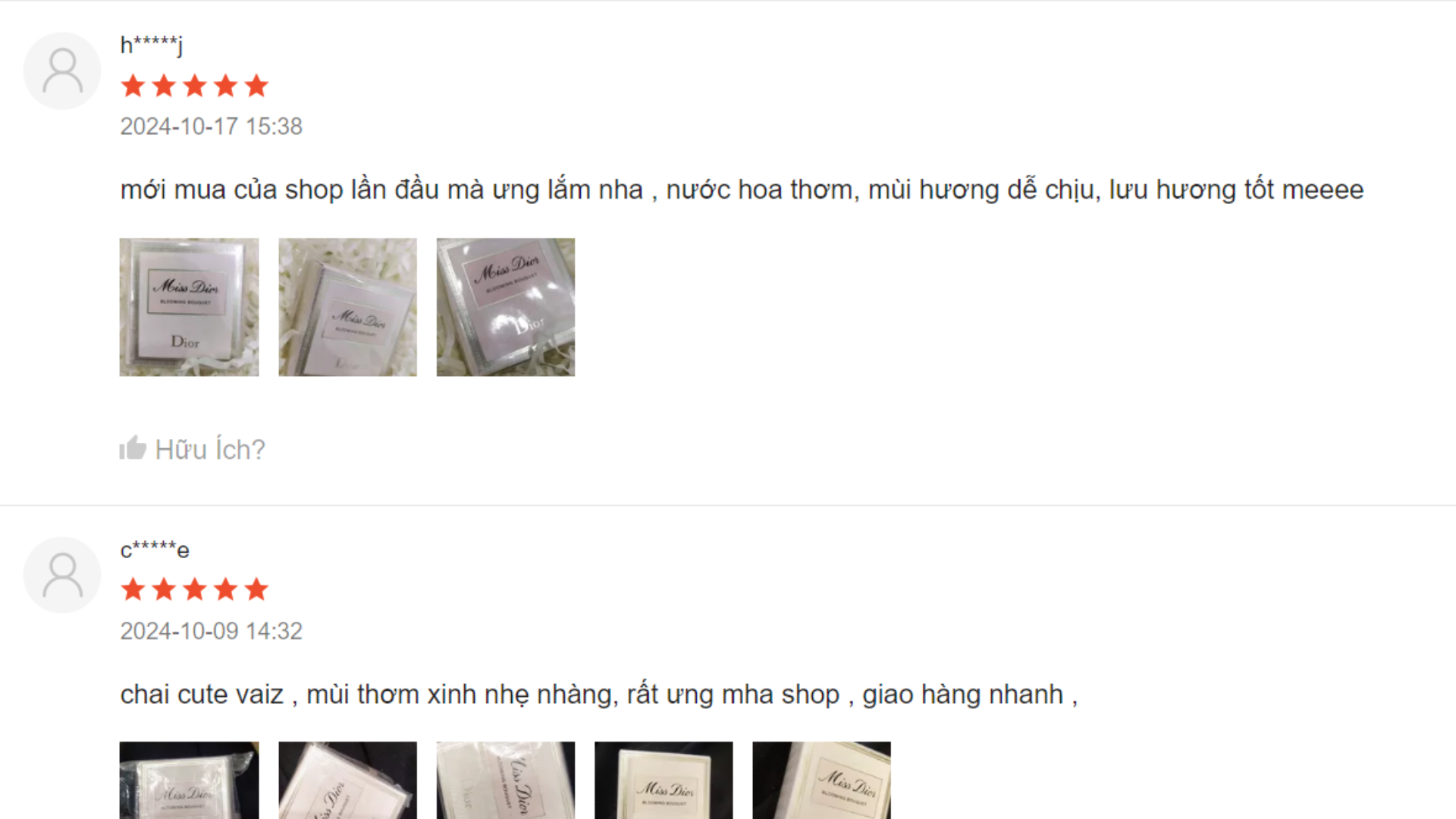View third sideways Miss Dior photo by c*****e
1456x819 pixels.
(x=506, y=780)
